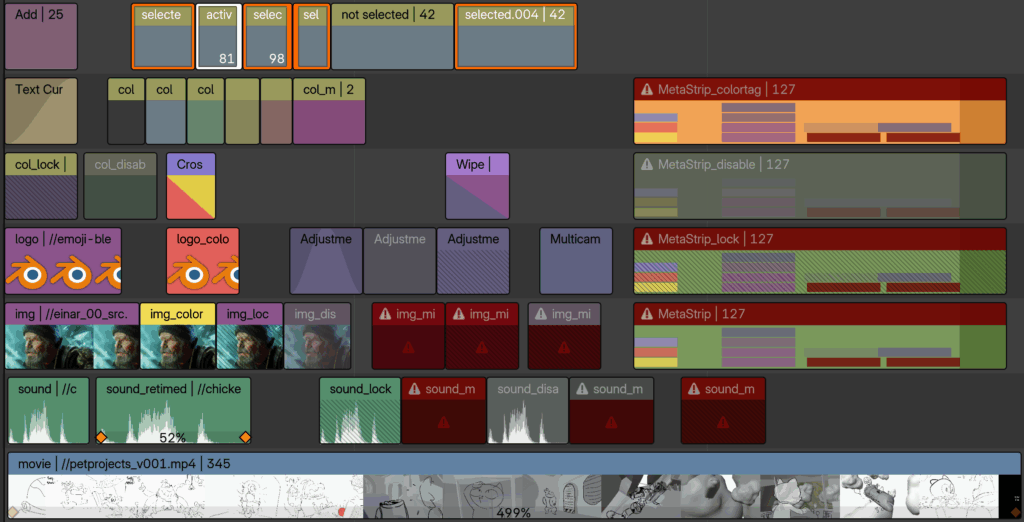1024x522 pixels.
Task: Select the 'Wipe' transition strip
Action: (477, 186)
